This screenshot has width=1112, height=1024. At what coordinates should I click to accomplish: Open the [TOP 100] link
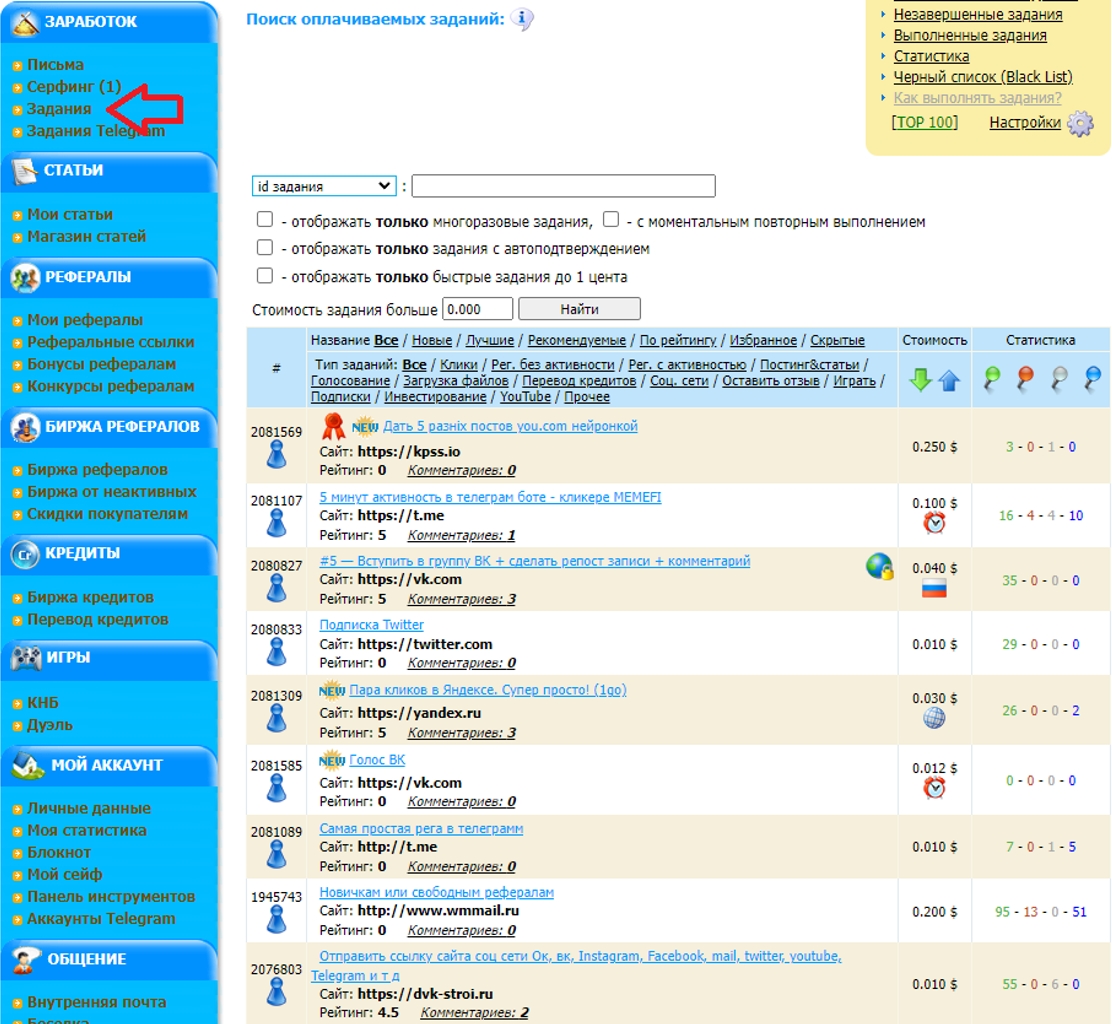[x=925, y=122]
